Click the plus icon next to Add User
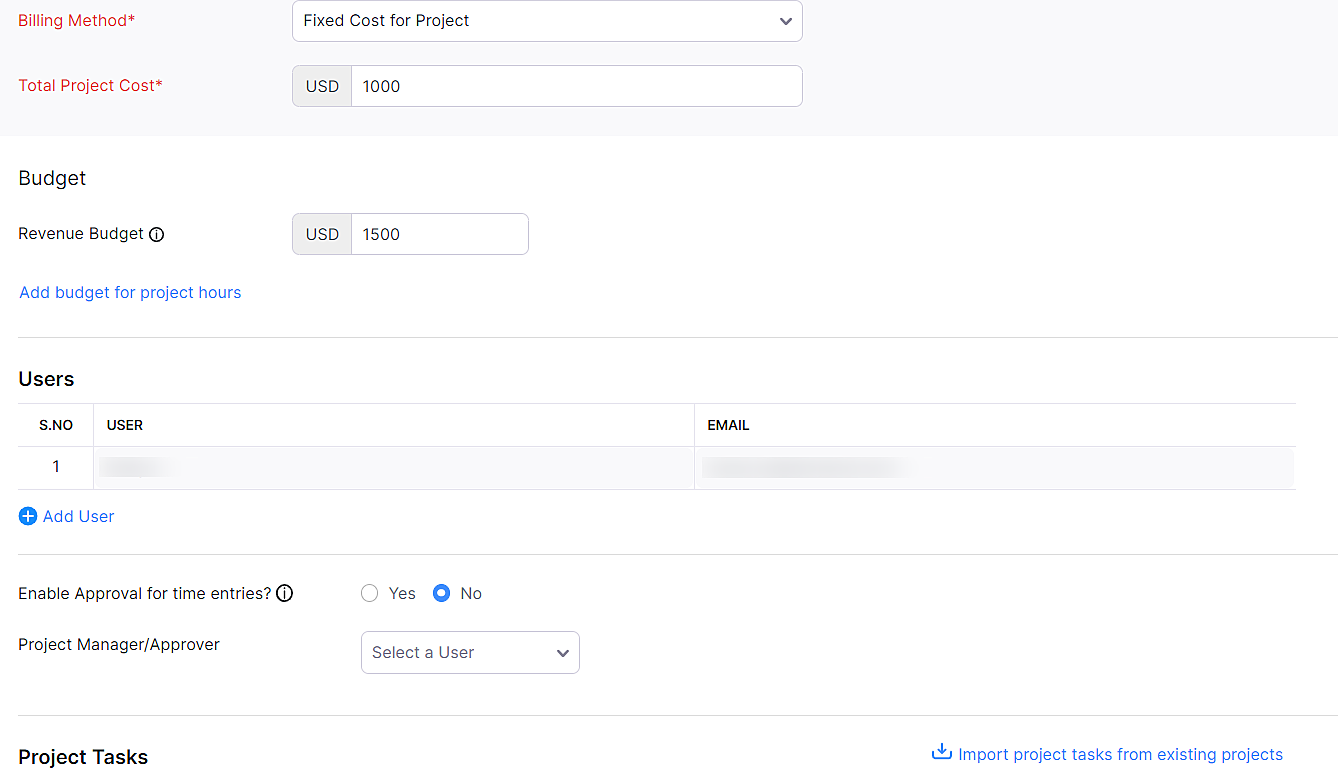The height and width of the screenshot is (779, 1338). point(28,517)
